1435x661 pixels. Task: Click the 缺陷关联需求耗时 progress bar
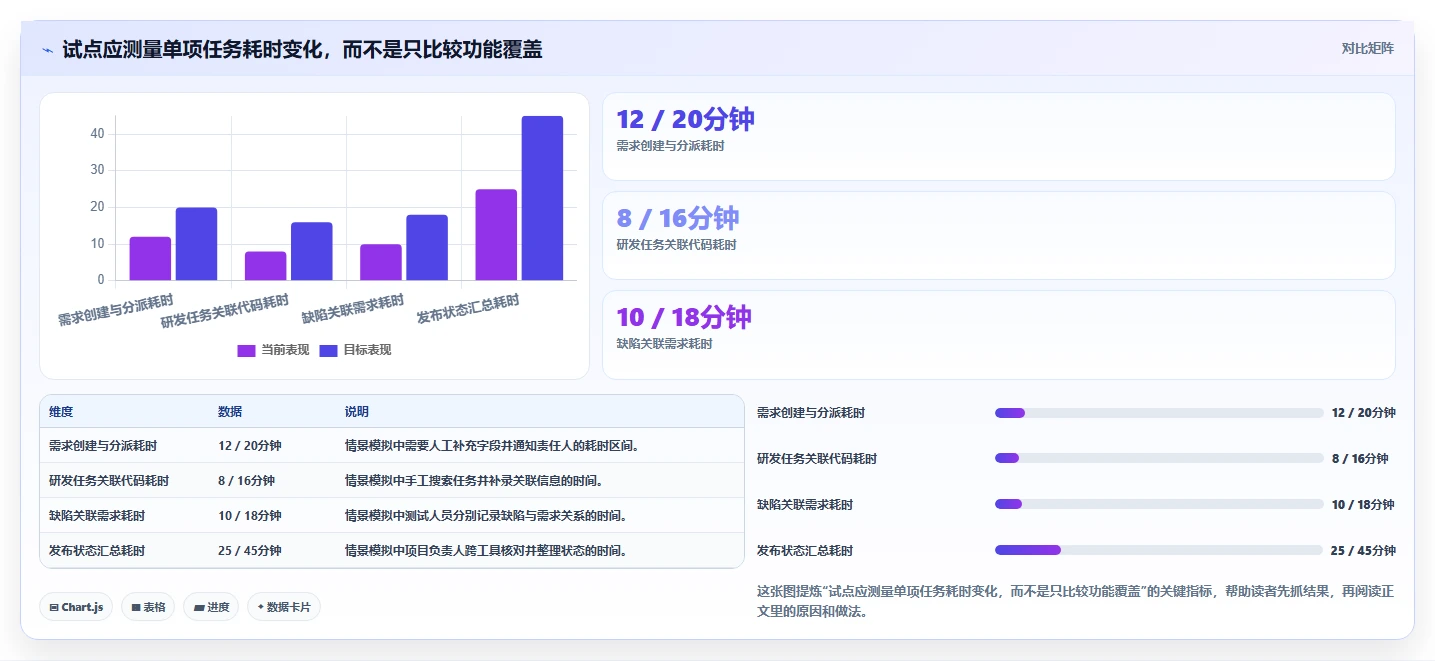[1159, 504]
